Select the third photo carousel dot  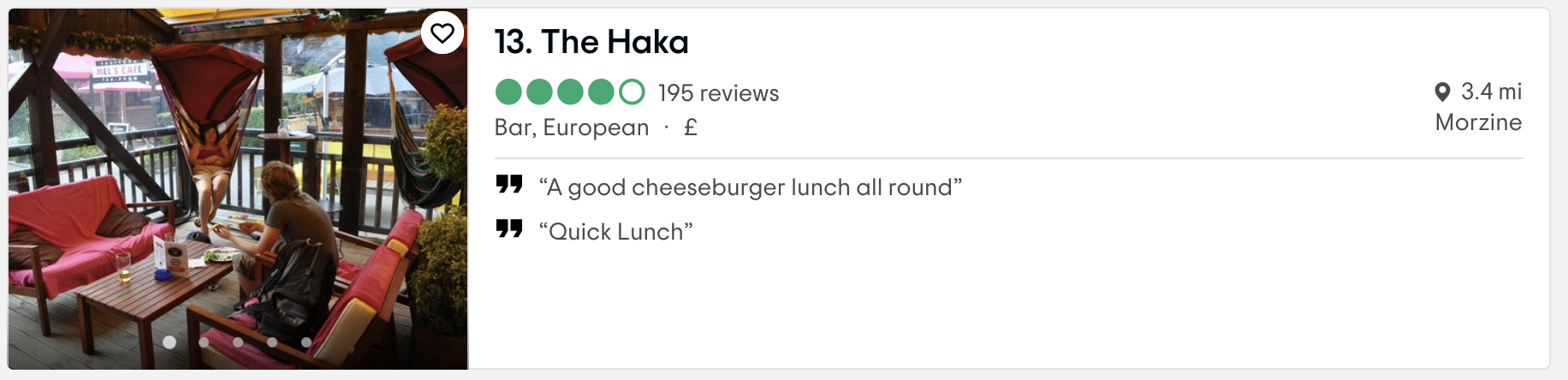(x=238, y=342)
